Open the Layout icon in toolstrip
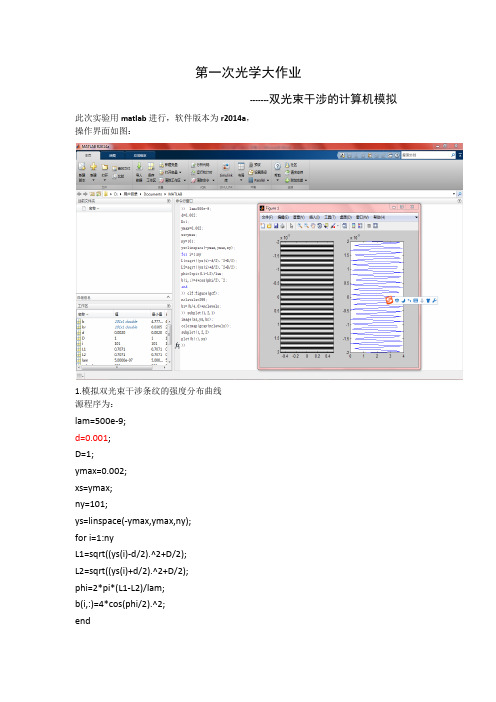Screen dimensions: 496x702 tap(241, 166)
